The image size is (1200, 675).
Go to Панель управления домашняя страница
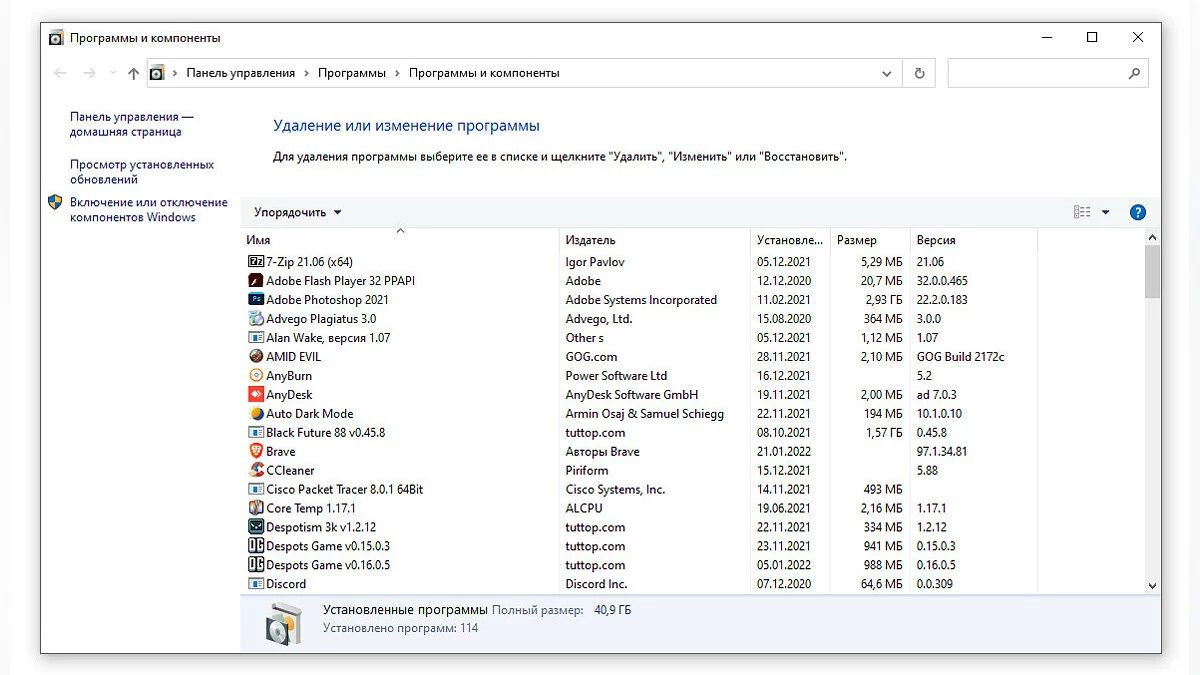pyautogui.click(x=131, y=124)
